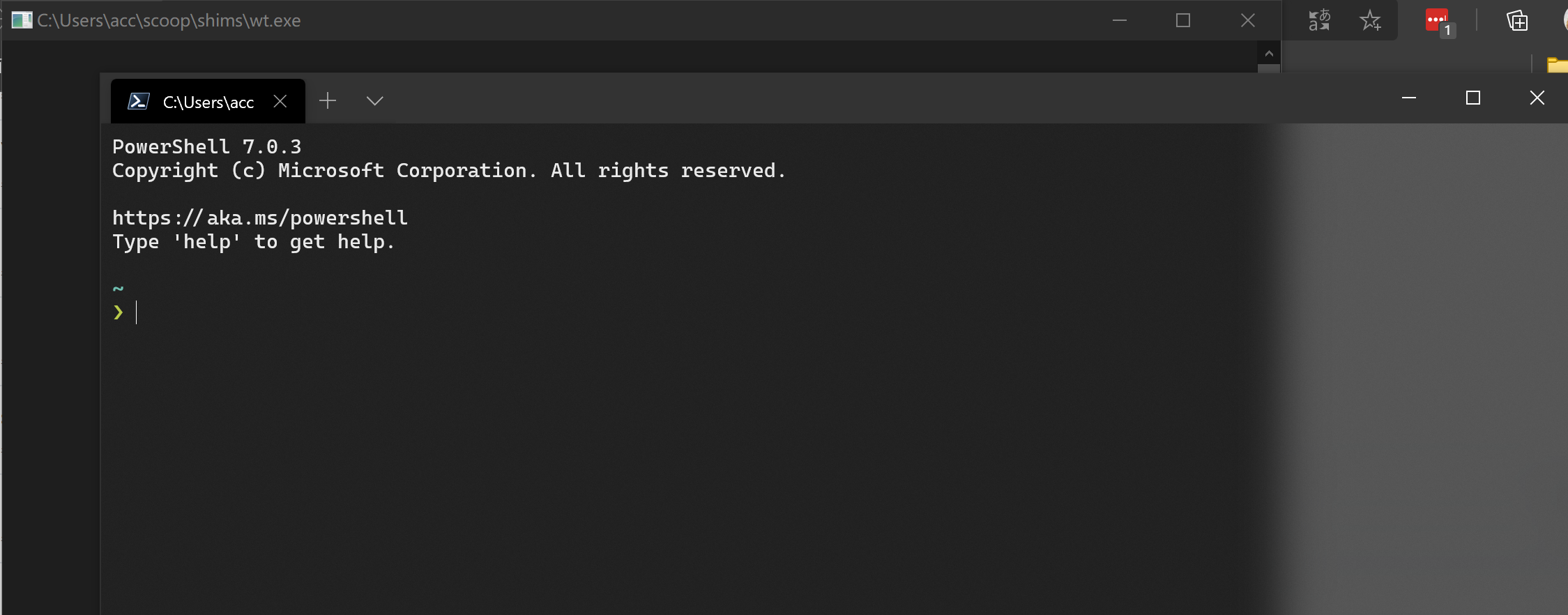
Task: Click the PowerShell icon on the terminal tab
Action: pyautogui.click(x=139, y=101)
